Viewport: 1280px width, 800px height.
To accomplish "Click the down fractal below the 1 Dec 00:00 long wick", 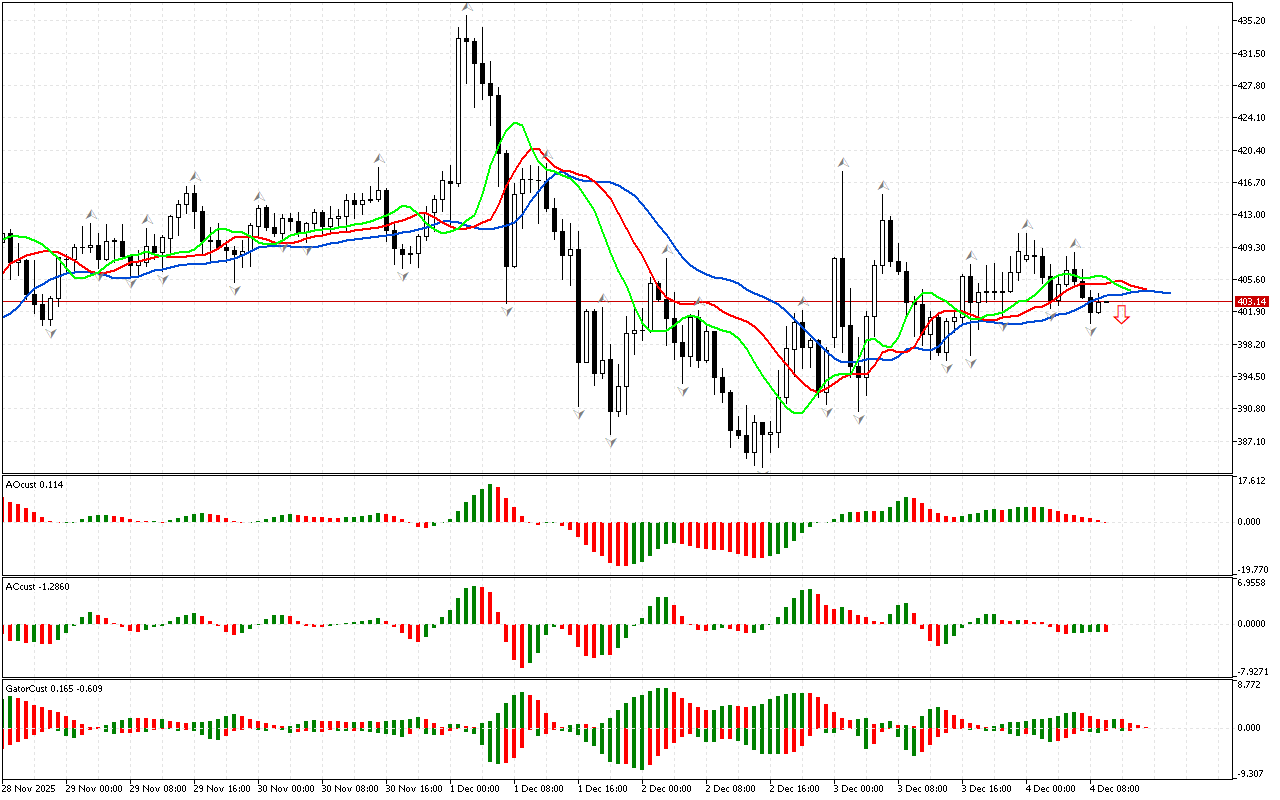I will click(x=508, y=311).
